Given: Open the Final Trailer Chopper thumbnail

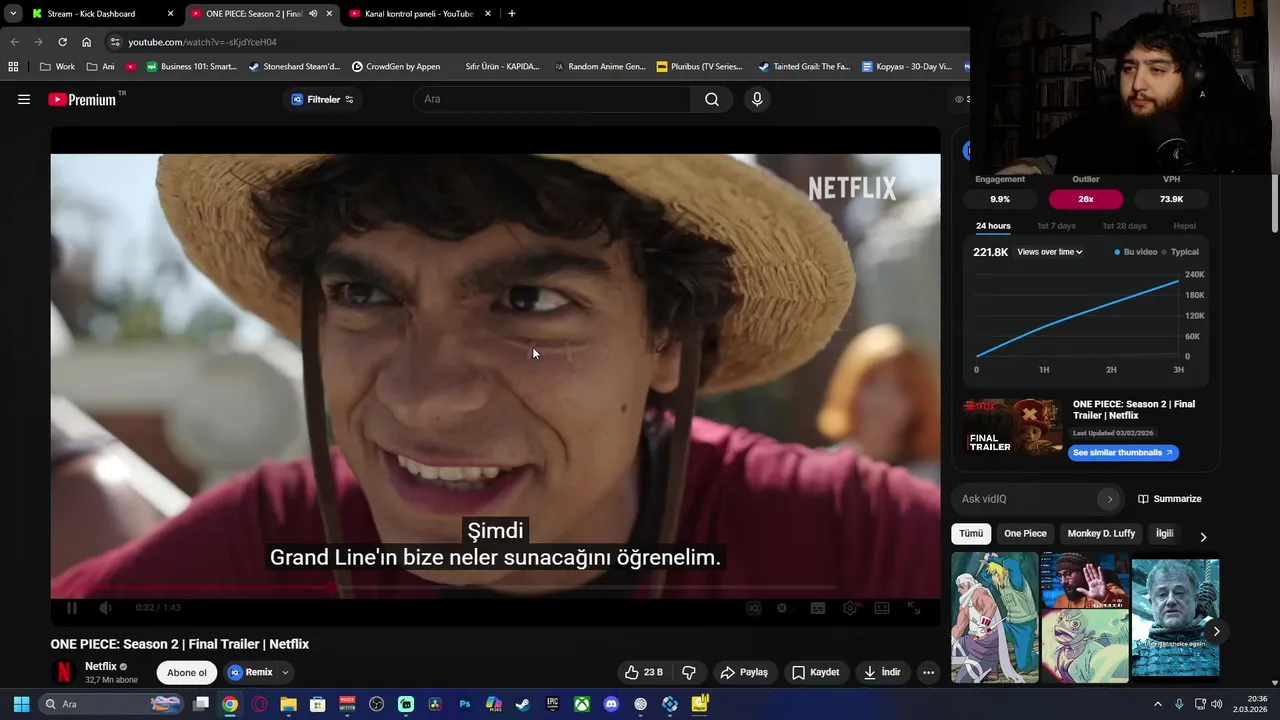Looking at the screenshot, I should pos(1013,427).
